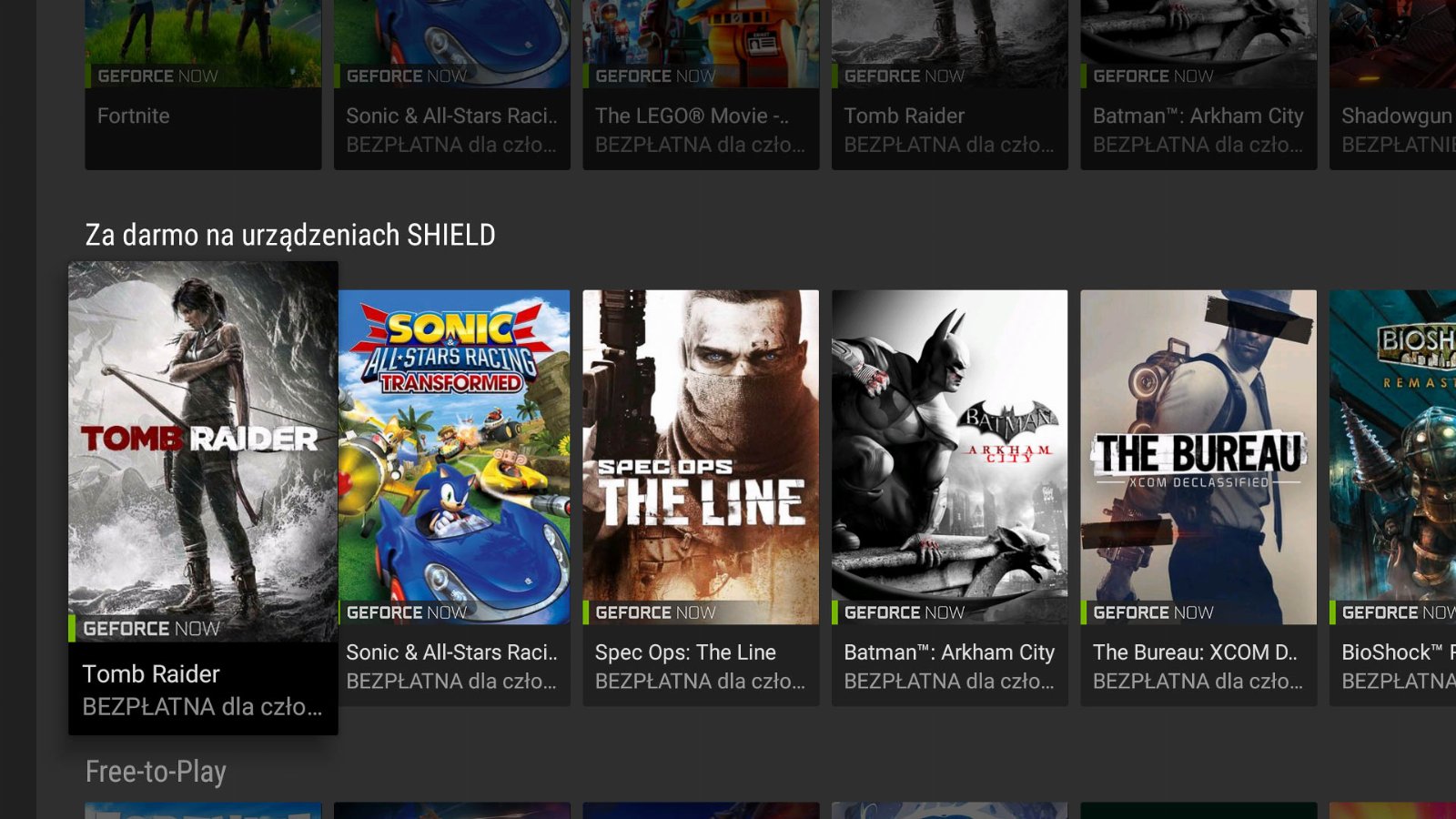The image size is (1456, 819).
Task: Open Batman: Arkham City card in top row
Action: pyautogui.click(x=1198, y=85)
